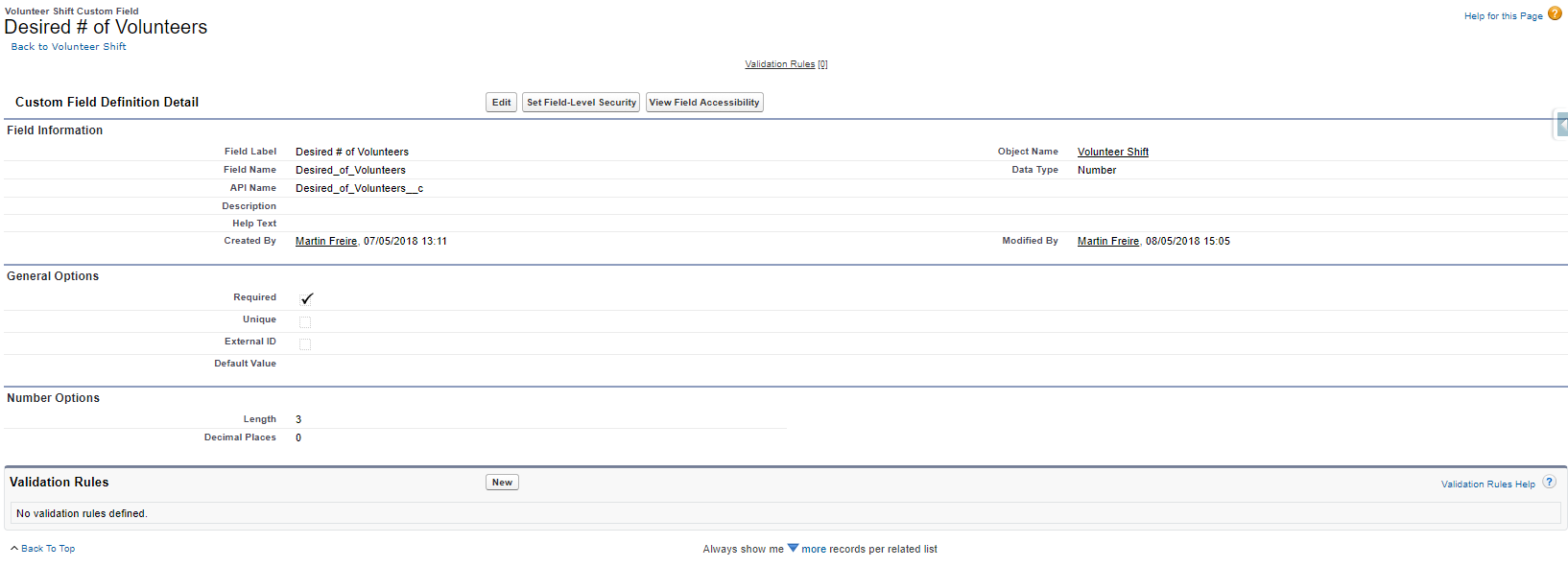Click the General Options section heading
The height and width of the screenshot is (567, 1568).
(x=53, y=276)
